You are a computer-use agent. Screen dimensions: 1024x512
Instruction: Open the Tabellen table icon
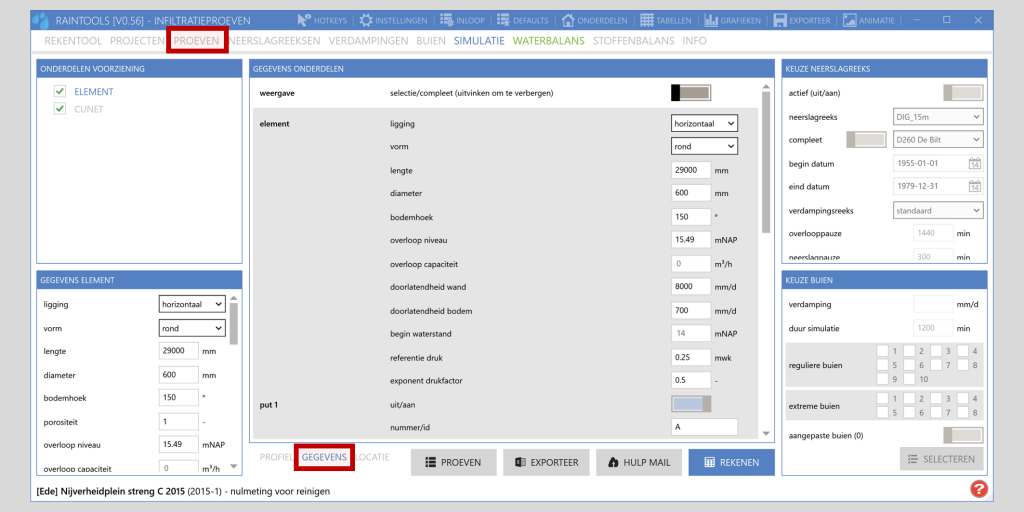click(648, 20)
